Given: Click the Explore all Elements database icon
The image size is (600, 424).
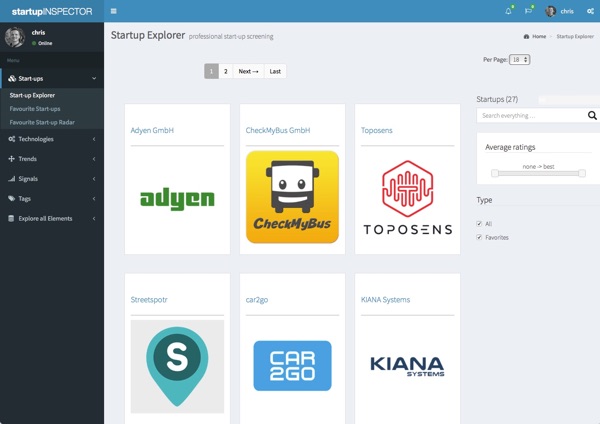Looking at the screenshot, I should (x=11, y=219).
